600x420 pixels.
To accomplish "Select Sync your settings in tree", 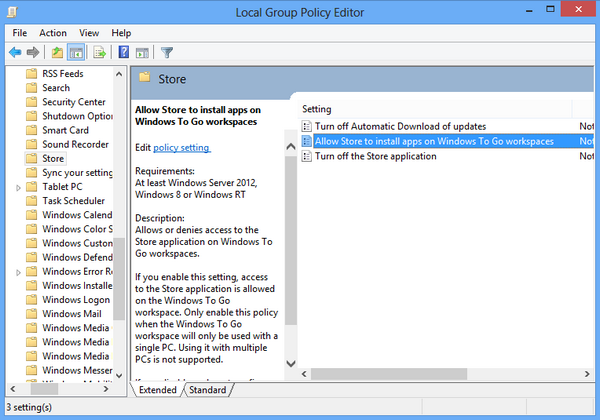I will tap(77, 173).
